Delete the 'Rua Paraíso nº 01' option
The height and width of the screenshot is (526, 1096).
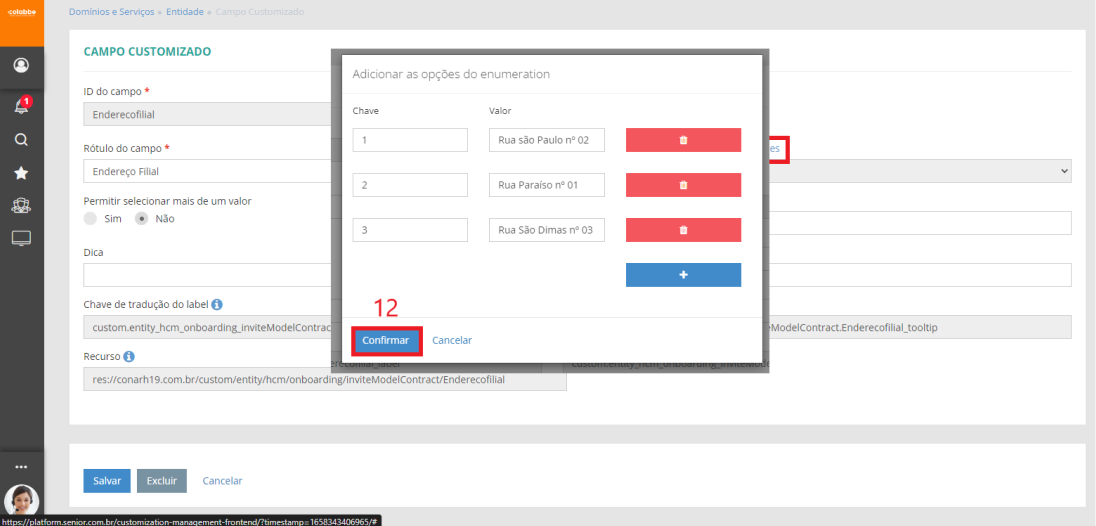[683, 185]
